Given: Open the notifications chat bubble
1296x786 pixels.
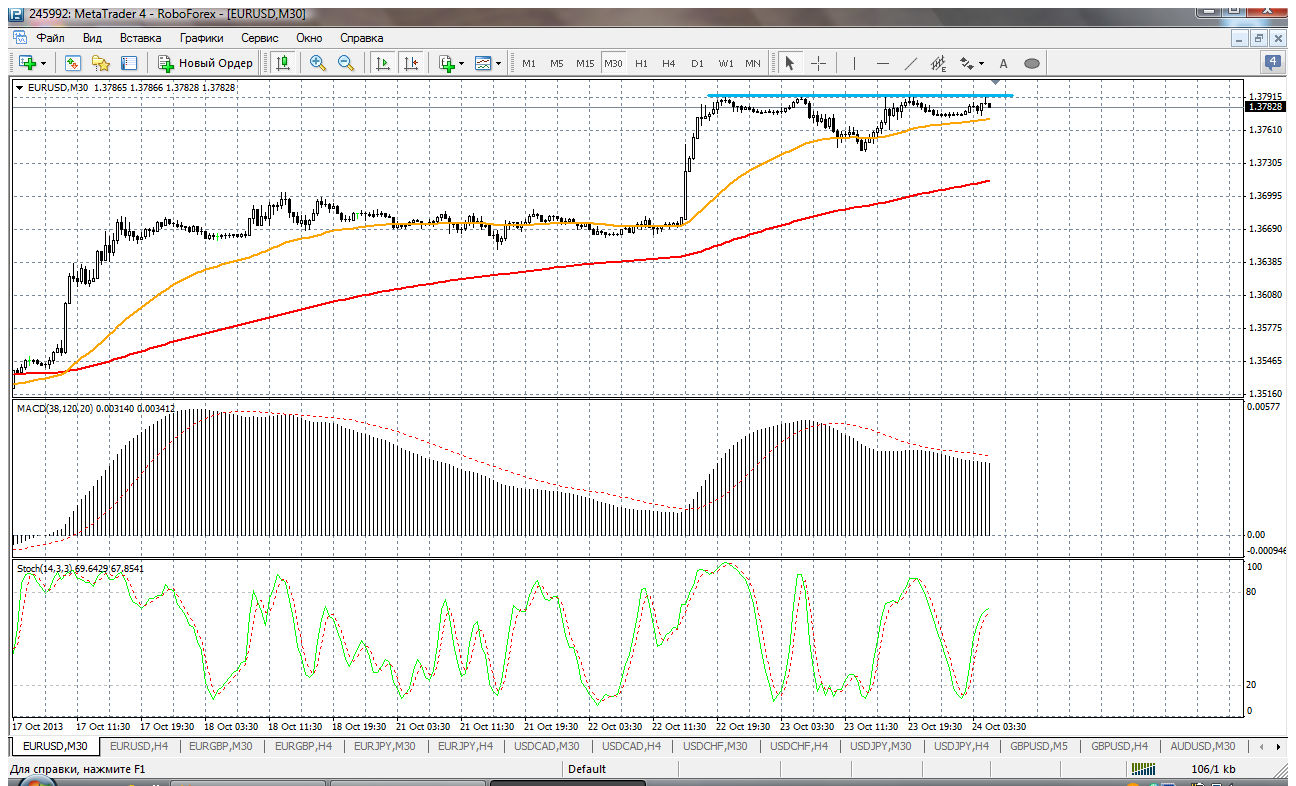Looking at the screenshot, I should [1273, 62].
